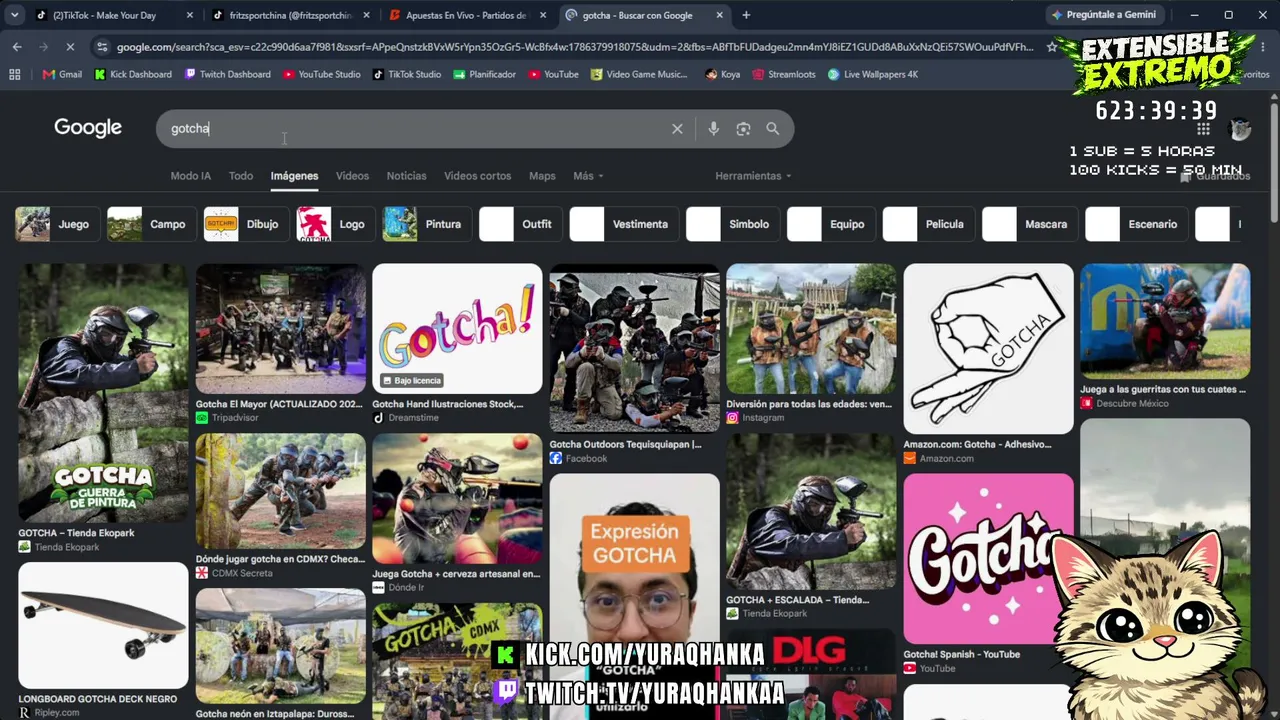
Task: Open the YouTube Studio bookmark
Action: coord(321,74)
